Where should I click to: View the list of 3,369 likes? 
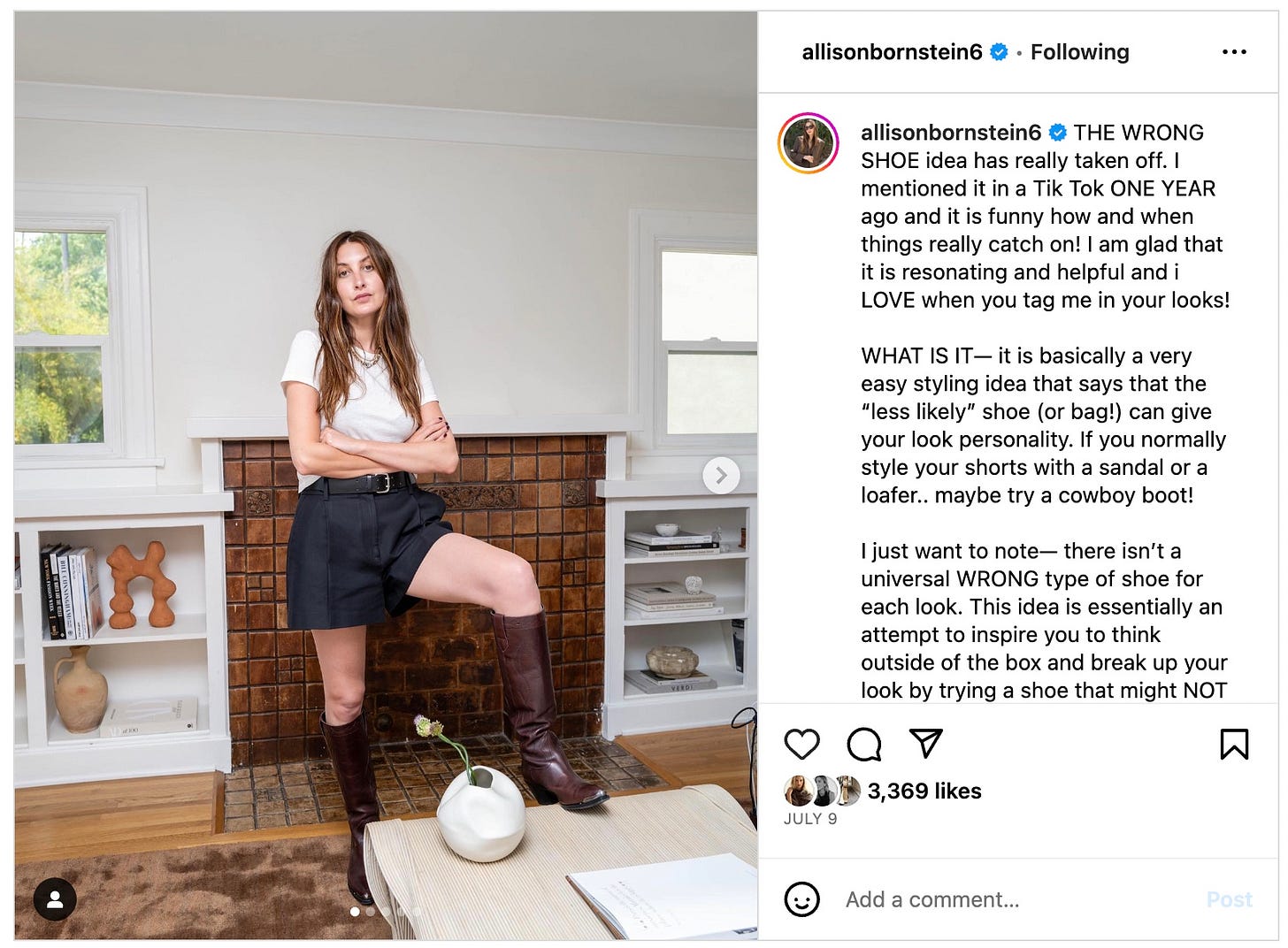pyautogui.click(x=924, y=791)
